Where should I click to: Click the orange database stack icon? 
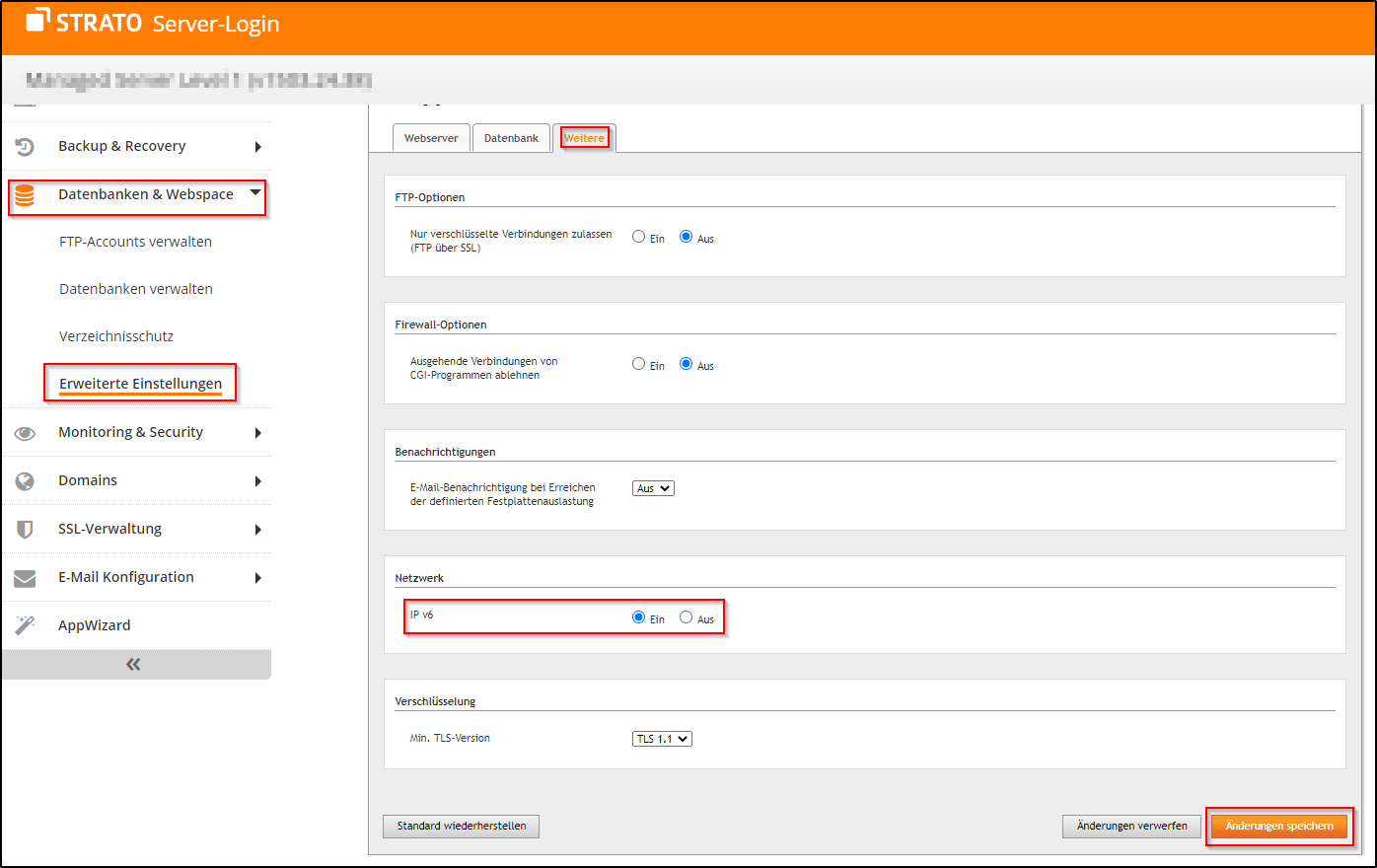click(x=25, y=195)
